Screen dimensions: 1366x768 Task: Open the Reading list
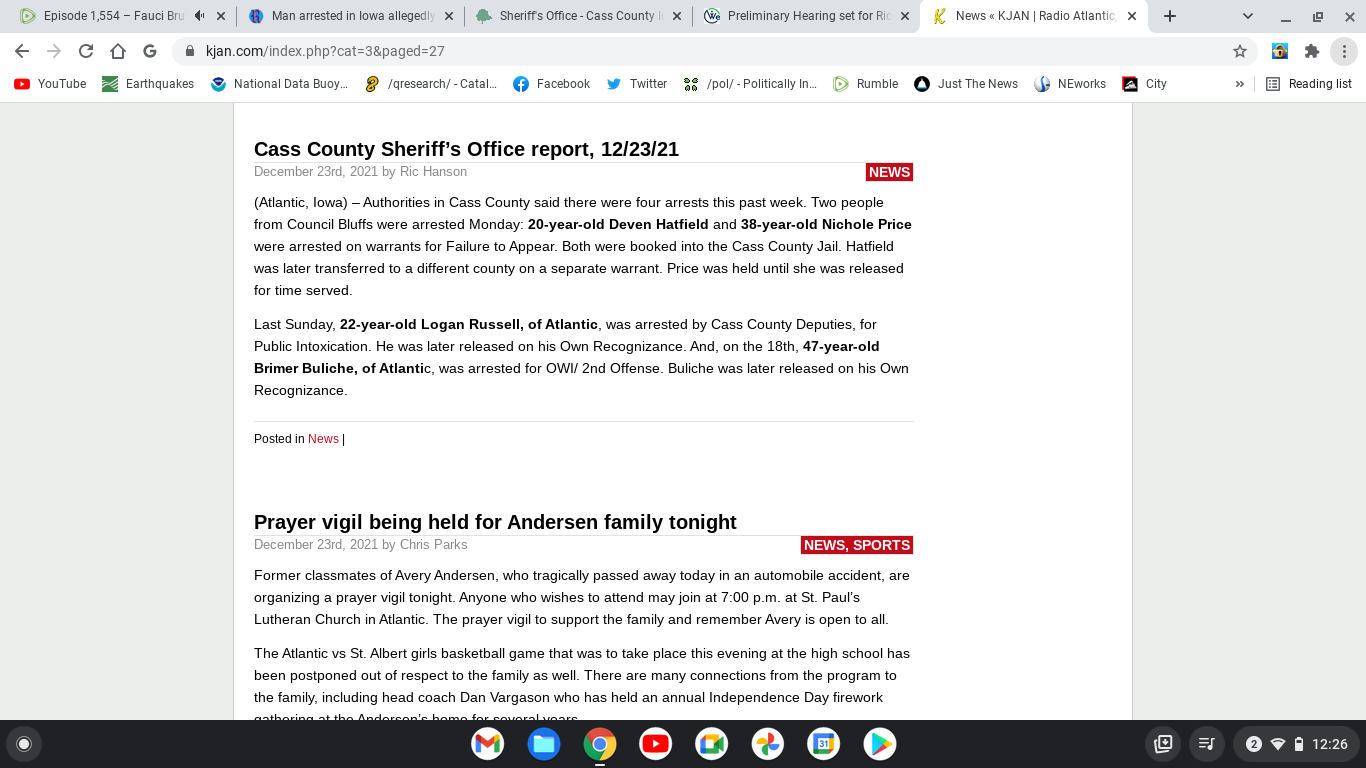point(1309,84)
